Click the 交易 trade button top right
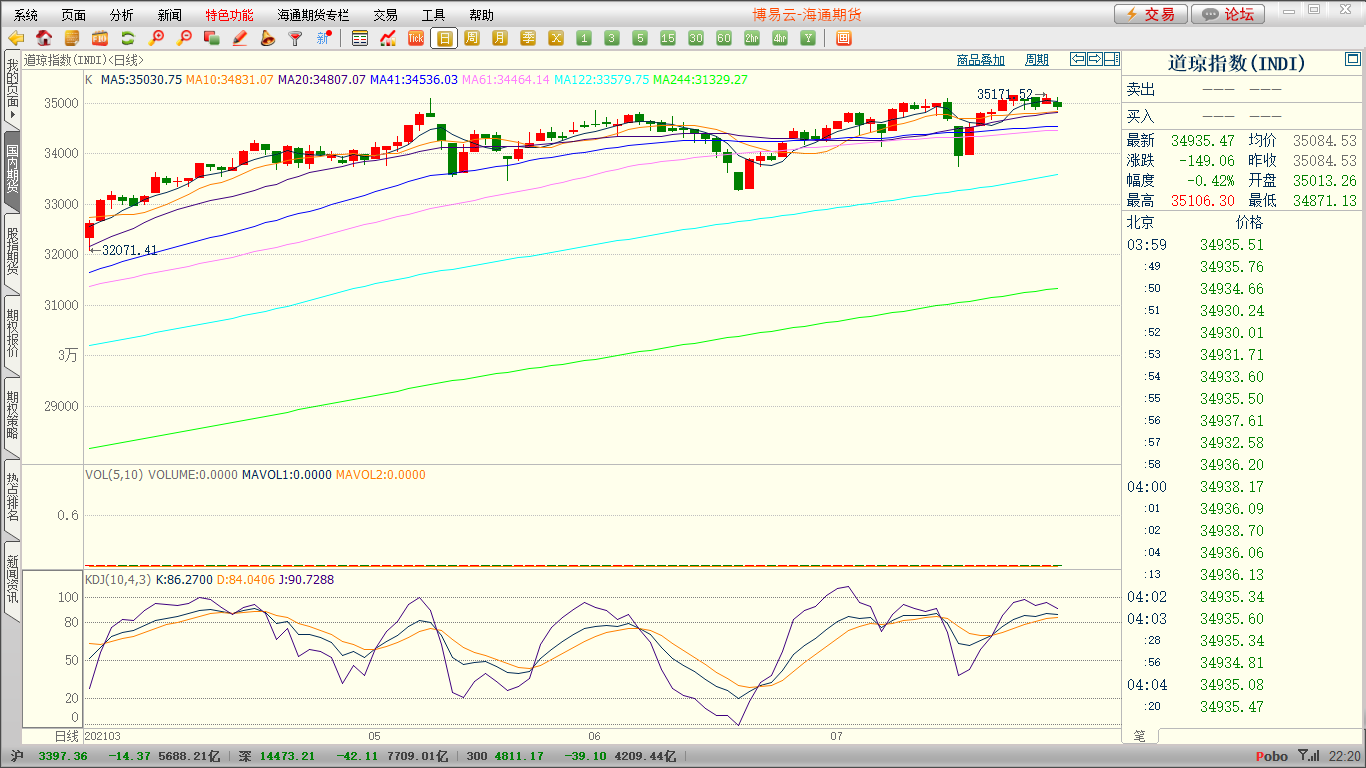The height and width of the screenshot is (768, 1366). (1151, 14)
